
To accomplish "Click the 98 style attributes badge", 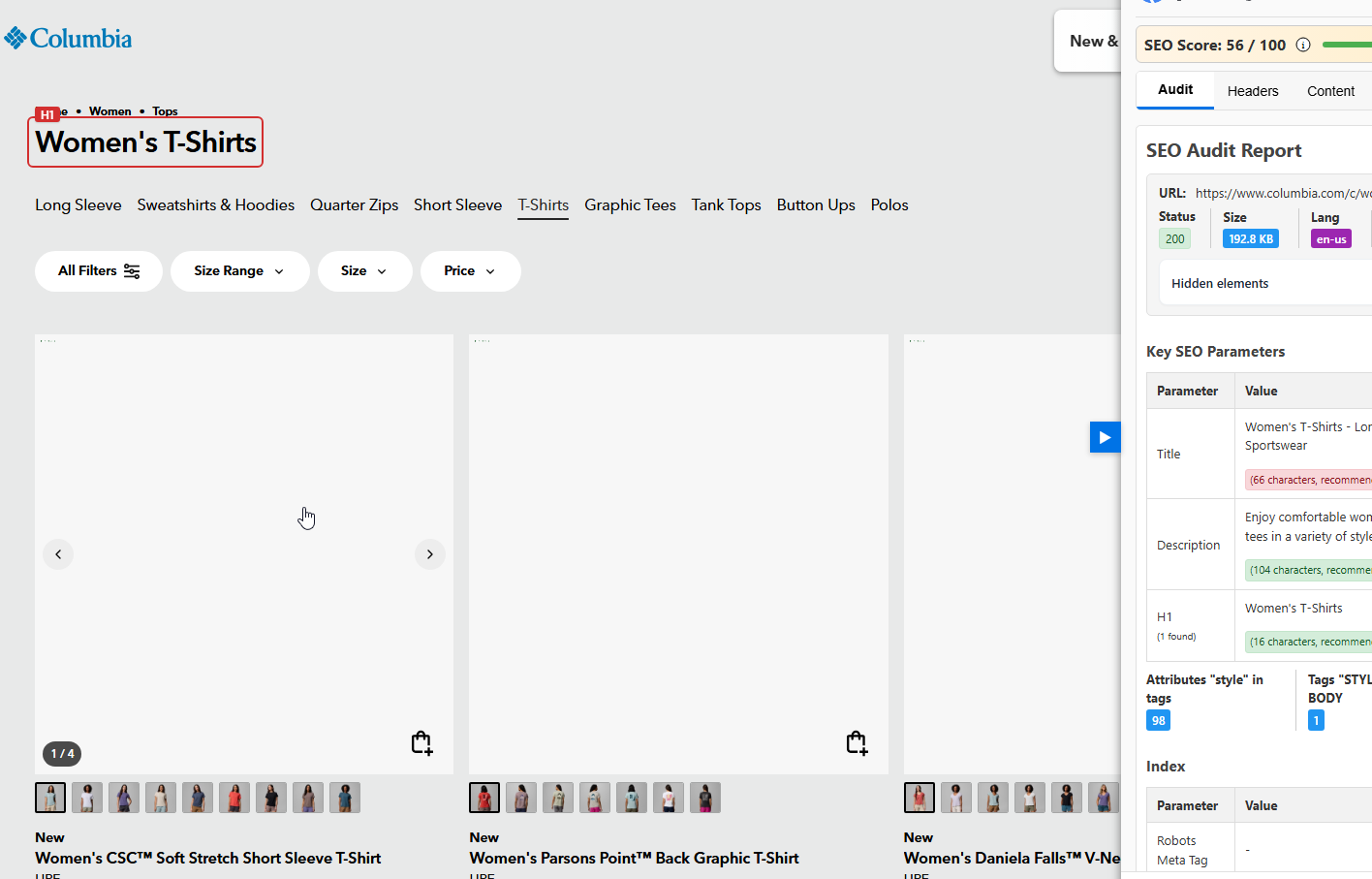I will (x=1159, y=720).
